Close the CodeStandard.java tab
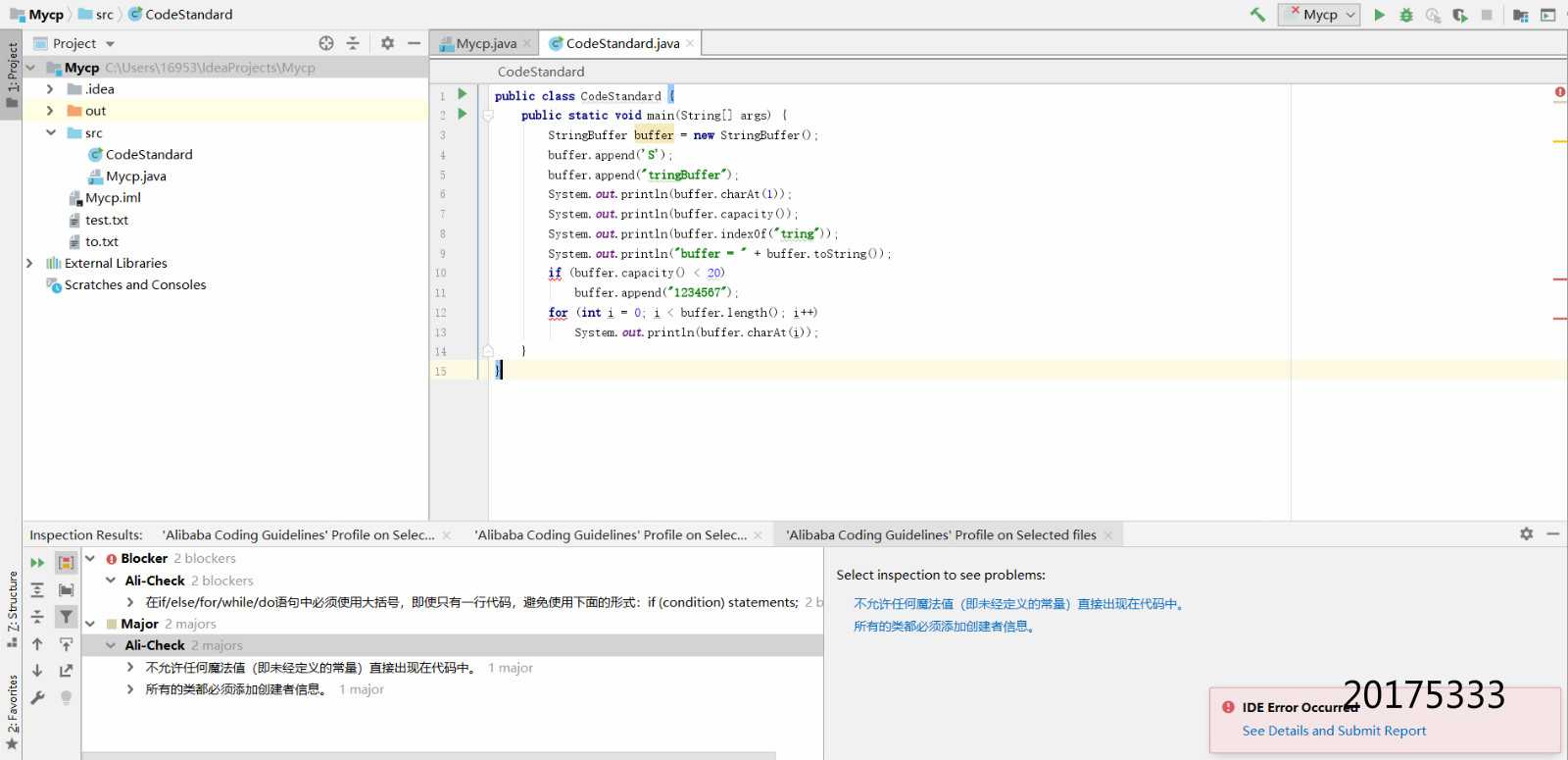Viewport: 1568px width, 760px height. [690, 43]
